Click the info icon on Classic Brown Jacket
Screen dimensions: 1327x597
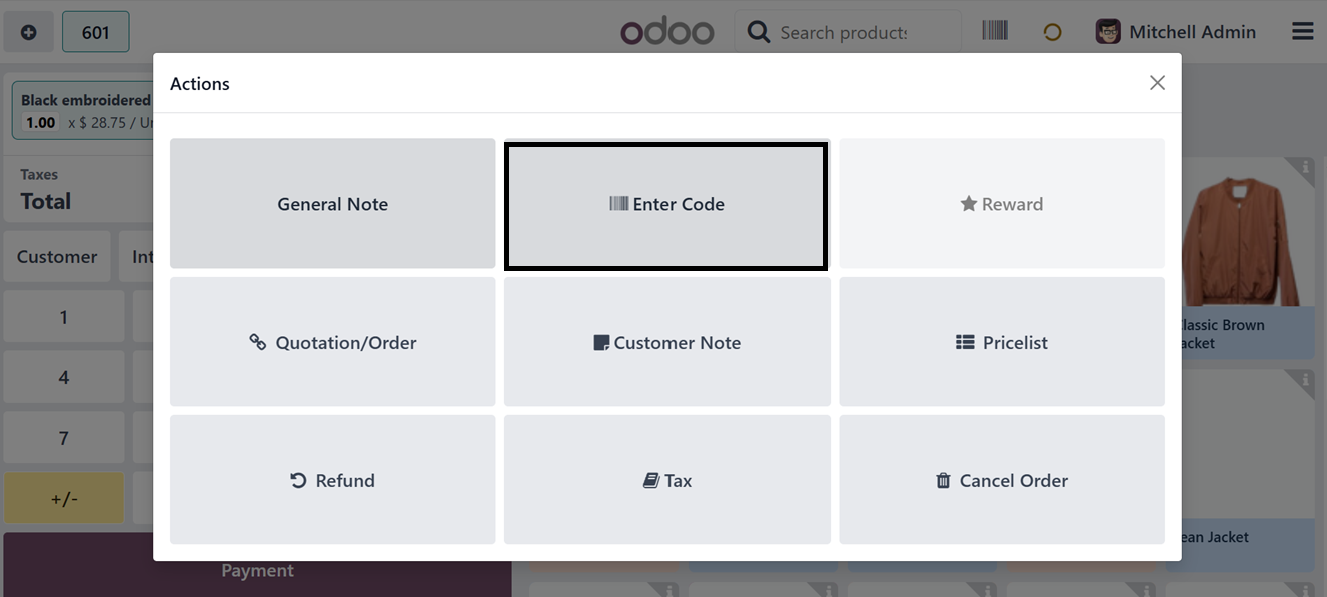point(1304,166)
